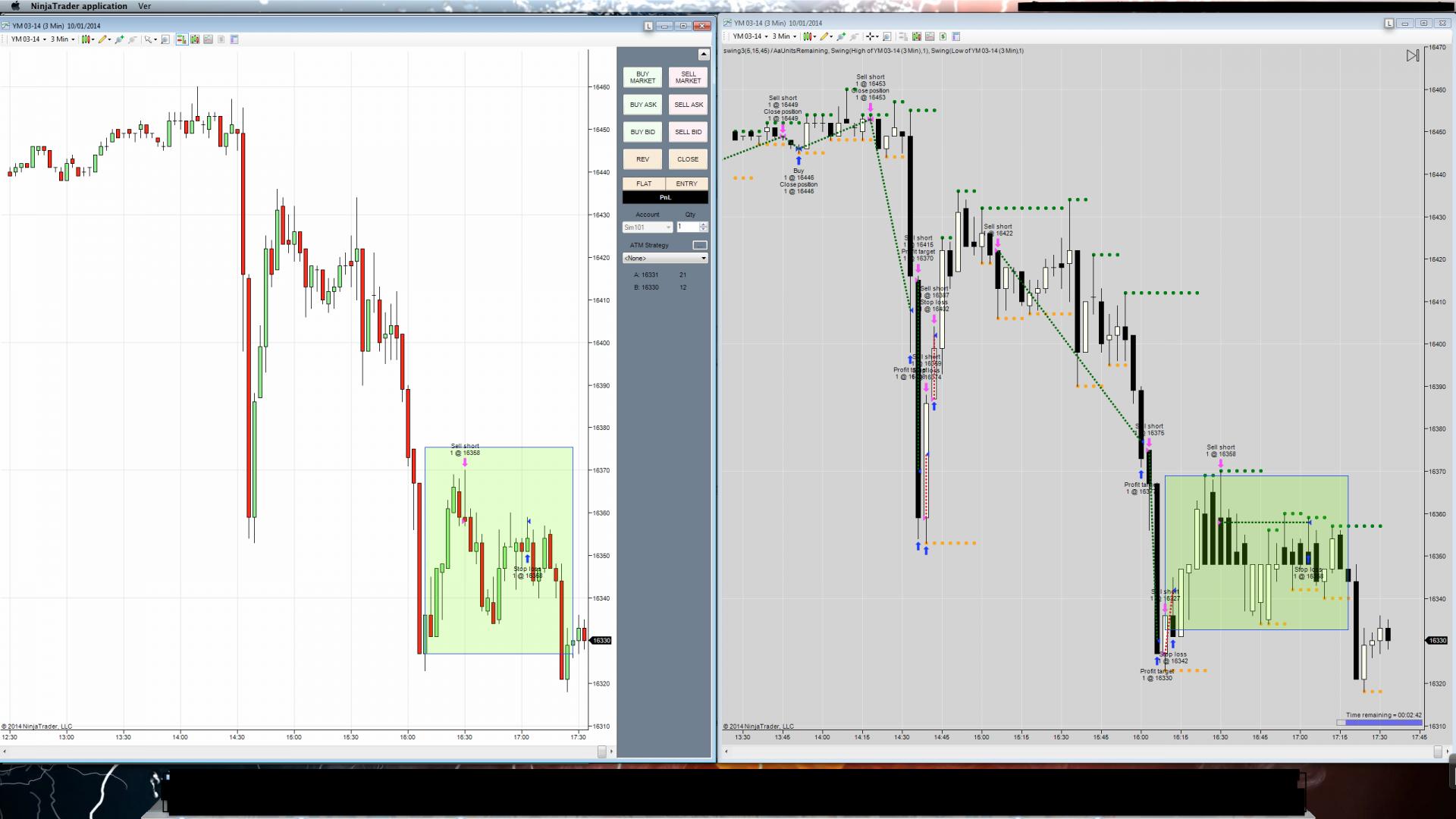The width and height of the screenshot is (1456, 819).
Task: Open the ATM Strategy None dropdown
Action: click(665, 259)
